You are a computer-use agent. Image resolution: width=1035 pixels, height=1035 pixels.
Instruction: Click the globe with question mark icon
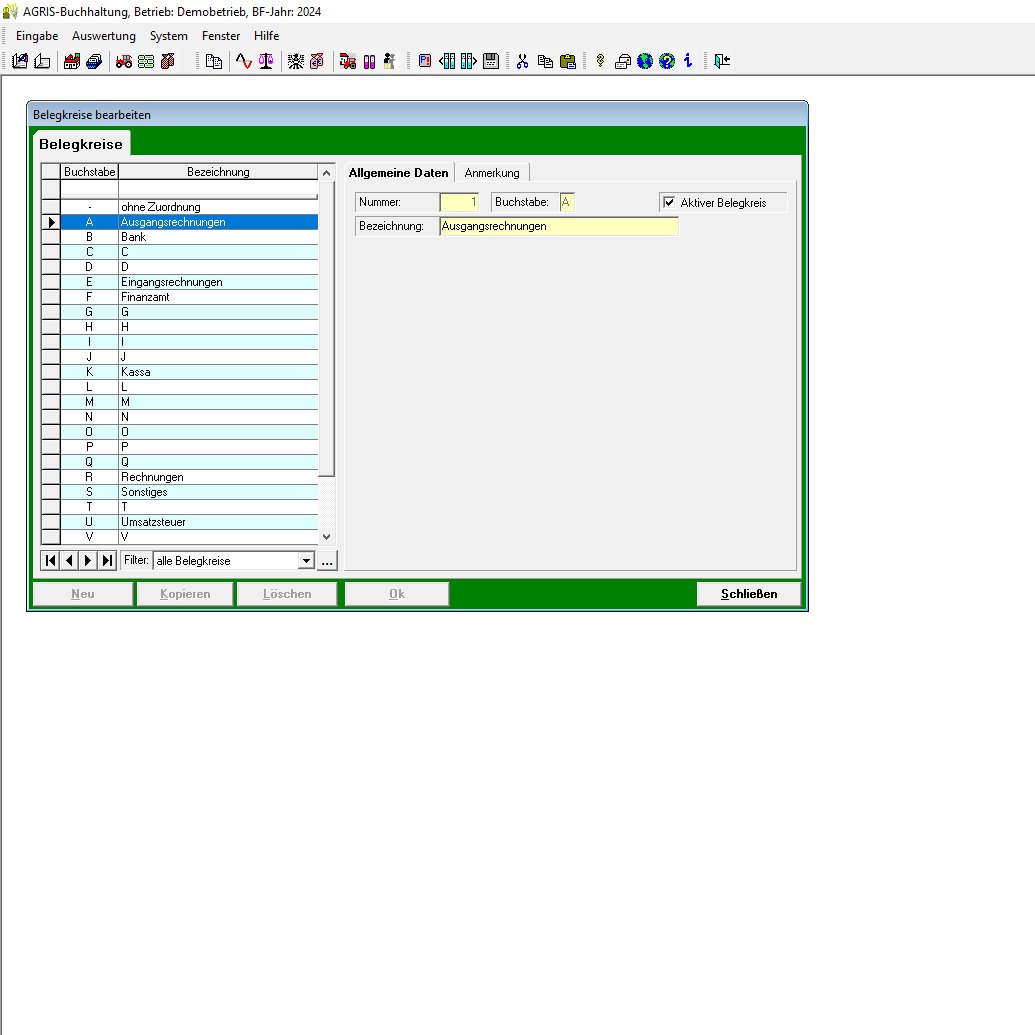pos(667,61)
